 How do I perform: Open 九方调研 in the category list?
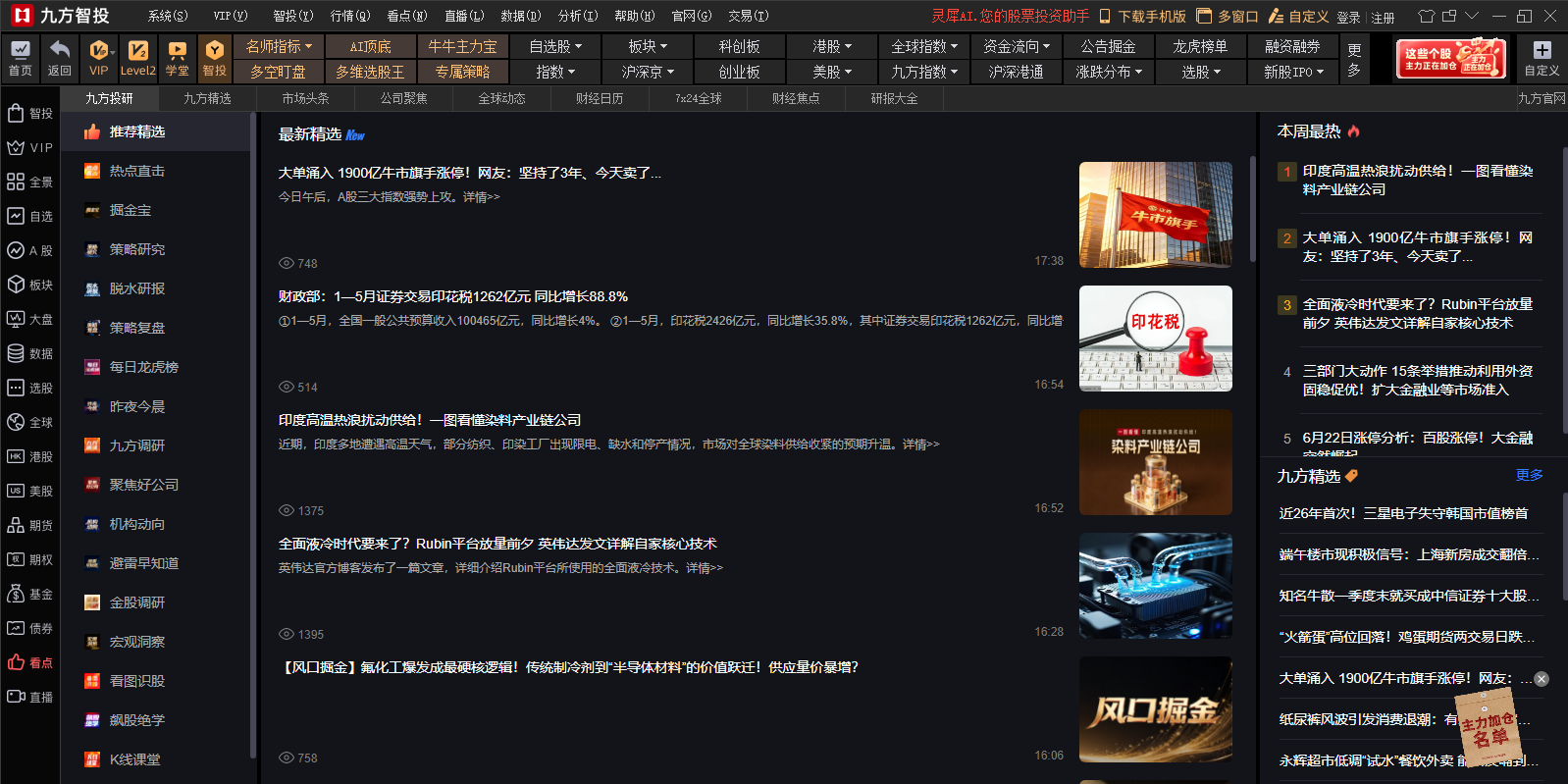click(x=155, y=445)
